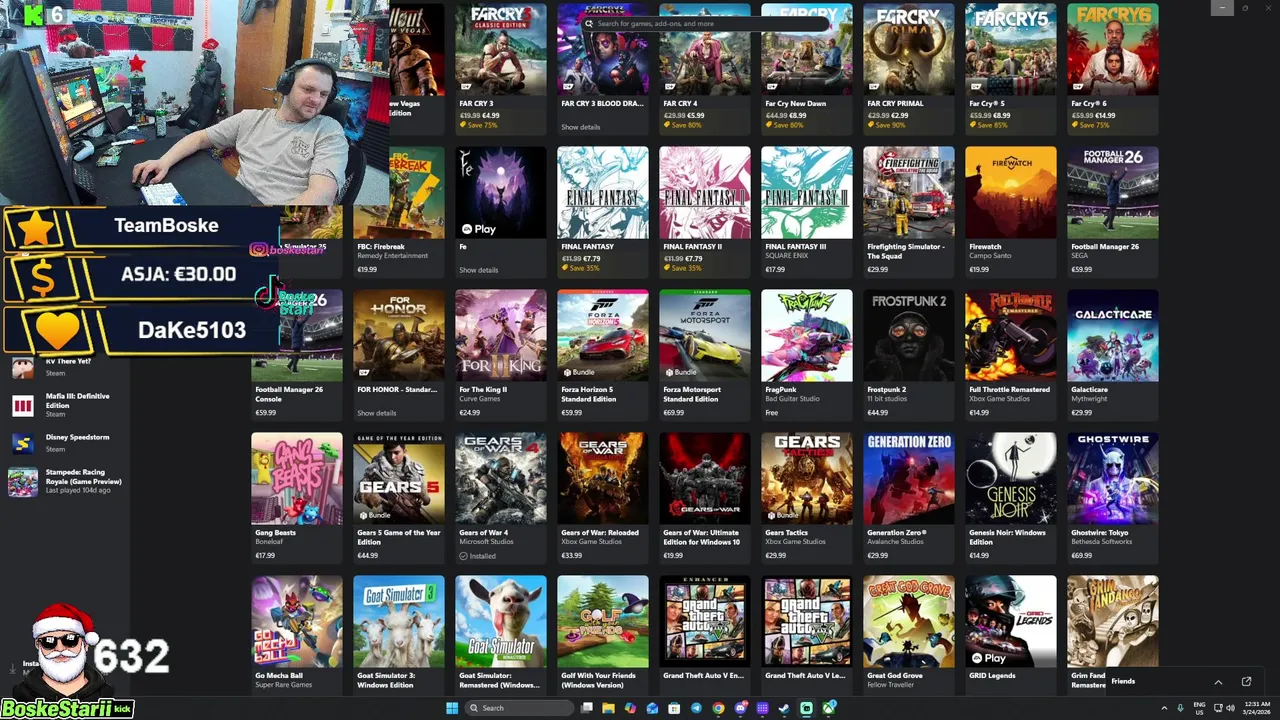Open Steam from the taskbar
Image resolution: width=1280 pixels, height=720 pixels.
click(784, 708)
